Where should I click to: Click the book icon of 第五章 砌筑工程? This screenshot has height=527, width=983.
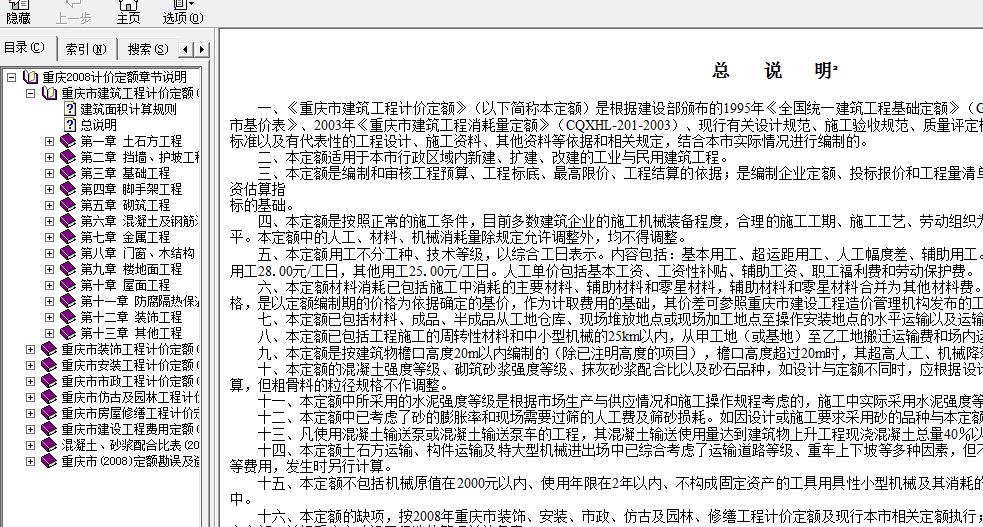click(x=68, y=205)
